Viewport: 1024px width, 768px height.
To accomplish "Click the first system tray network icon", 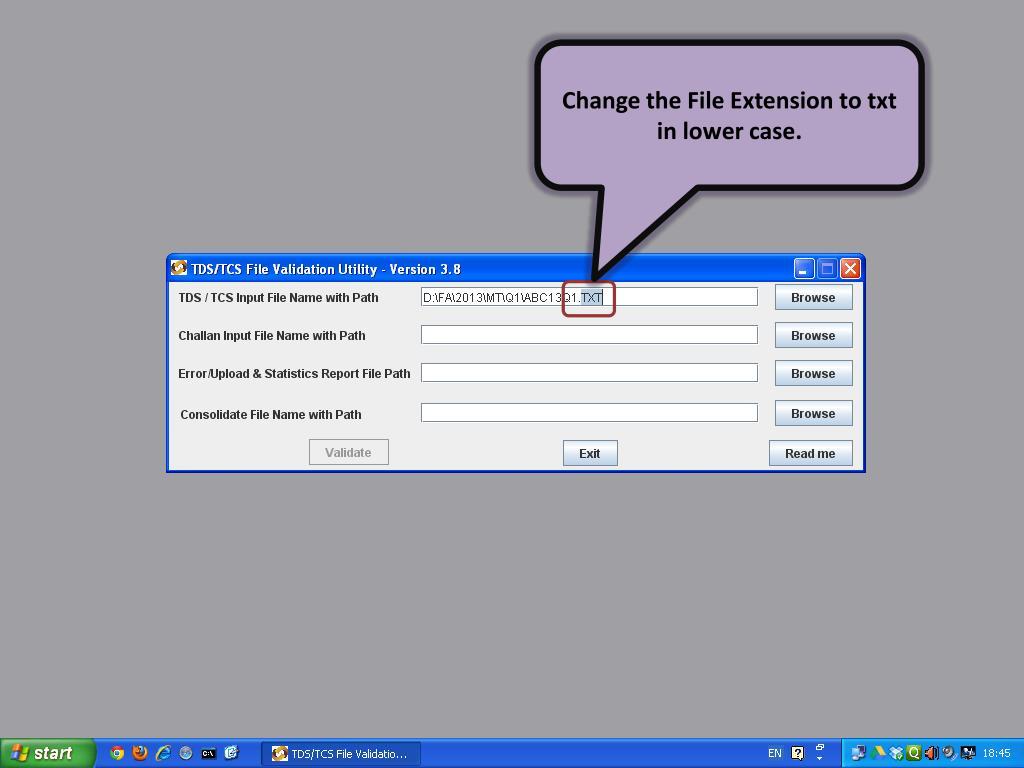I will [859, 753].
